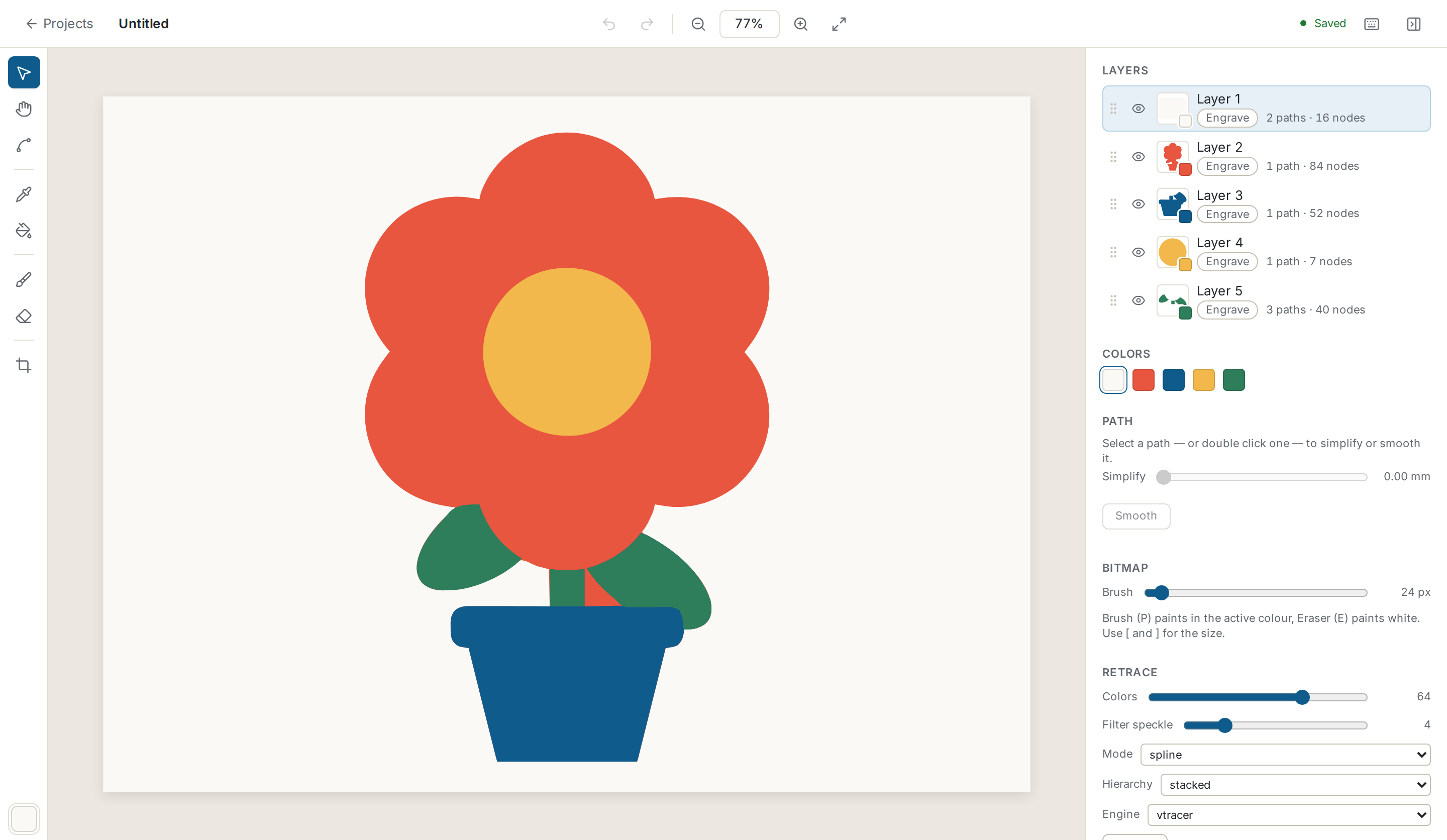The width and height of the screenshot is (1447, 840).
Task: Click the Brush size slider
Action: [1256, 592]
